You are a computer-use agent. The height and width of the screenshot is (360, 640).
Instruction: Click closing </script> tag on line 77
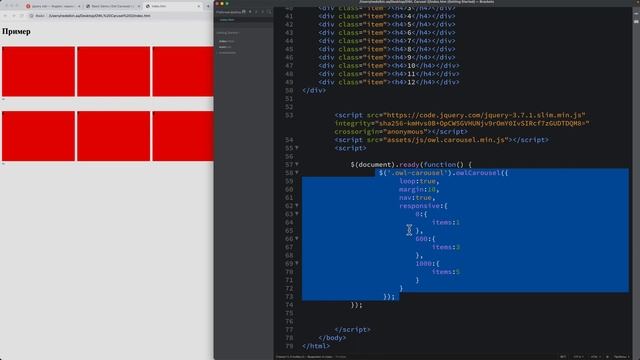(x=352, y=329)
